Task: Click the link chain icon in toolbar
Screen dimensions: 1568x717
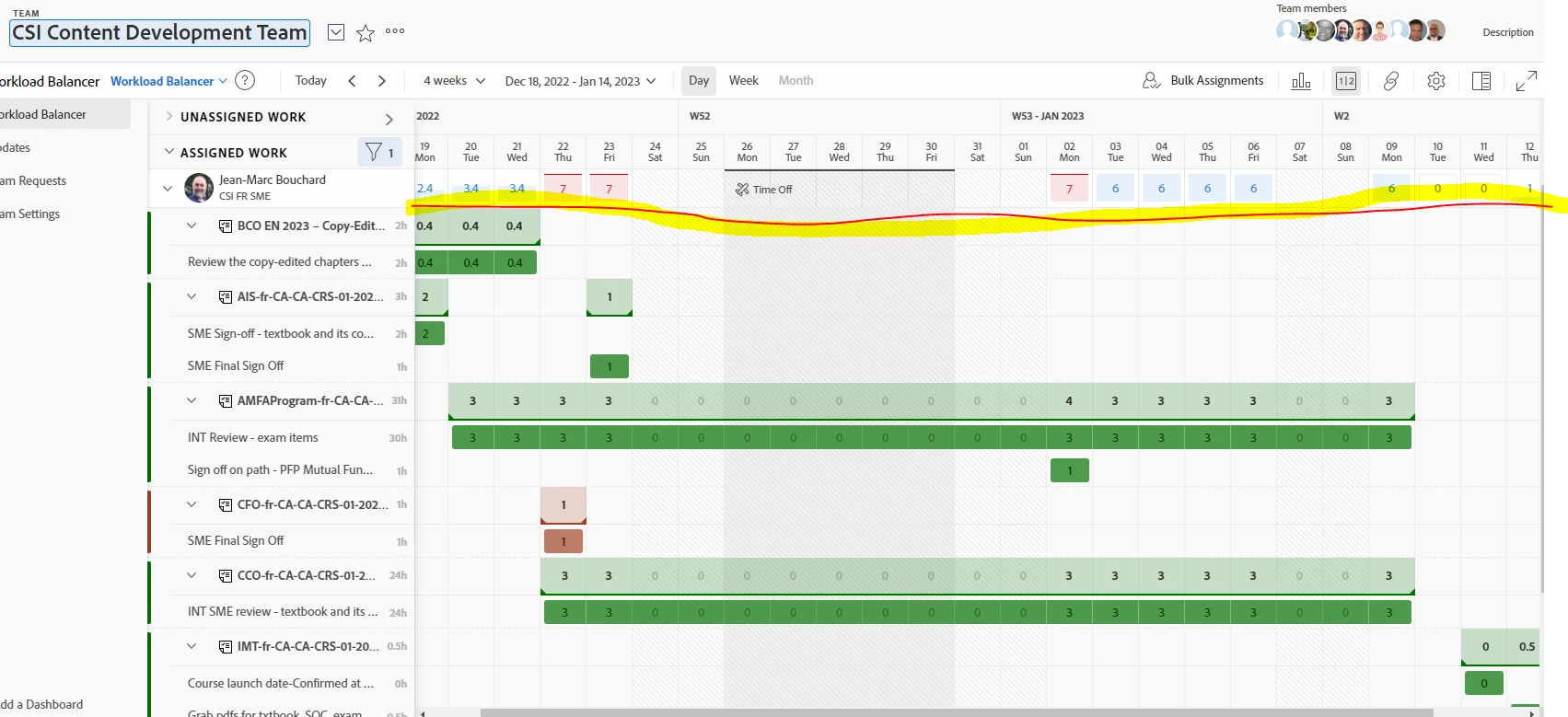Action: 1391,81
